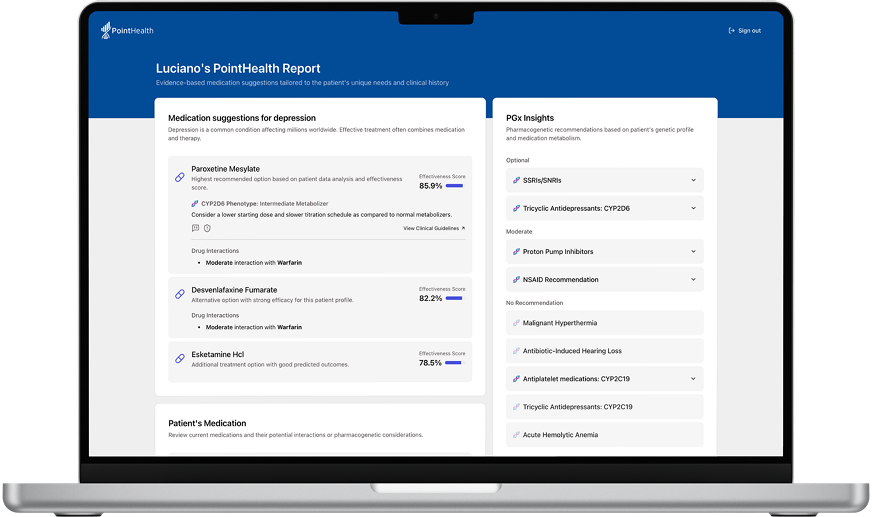Image resolution: width=872 pixels, height=517 pixels.
Task: Click the DNA icon on Malignant Hyperthermia
Action: coord(516,322)
